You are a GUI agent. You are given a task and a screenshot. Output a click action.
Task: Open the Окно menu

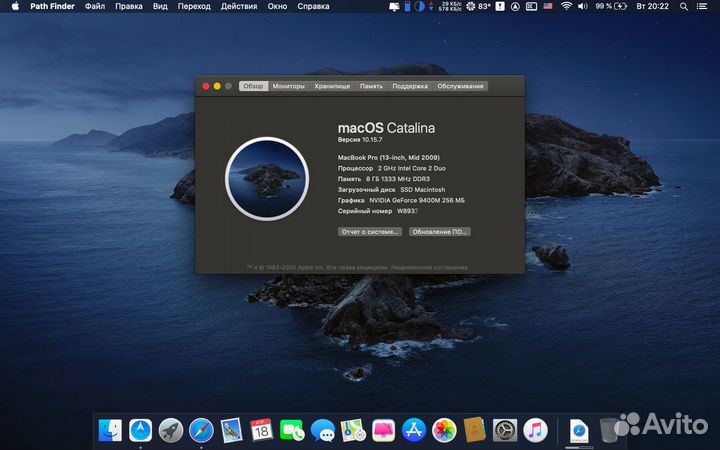click(x=277, y=6)
